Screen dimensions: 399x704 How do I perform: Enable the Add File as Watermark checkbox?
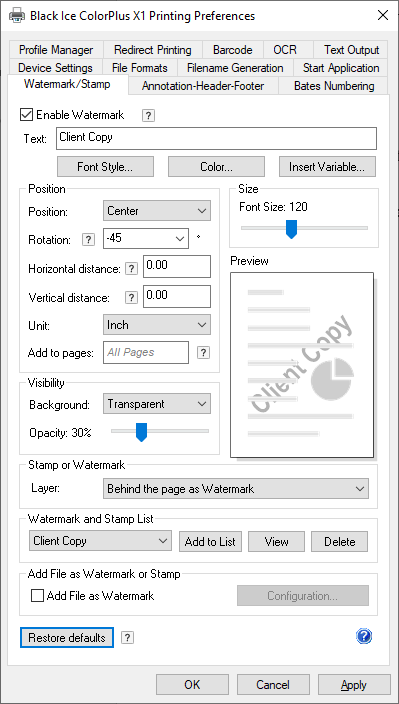[x=37, y=596]
